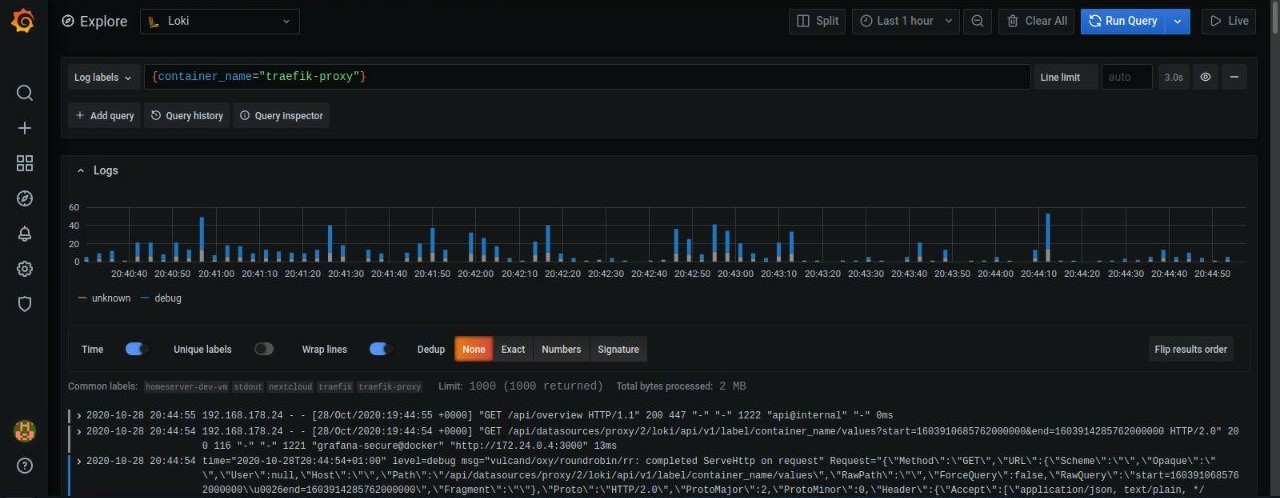Viewport: 1280px width, 498px height.
Task: Open the Create plus icon in sidebar
Action: [25, 128]
